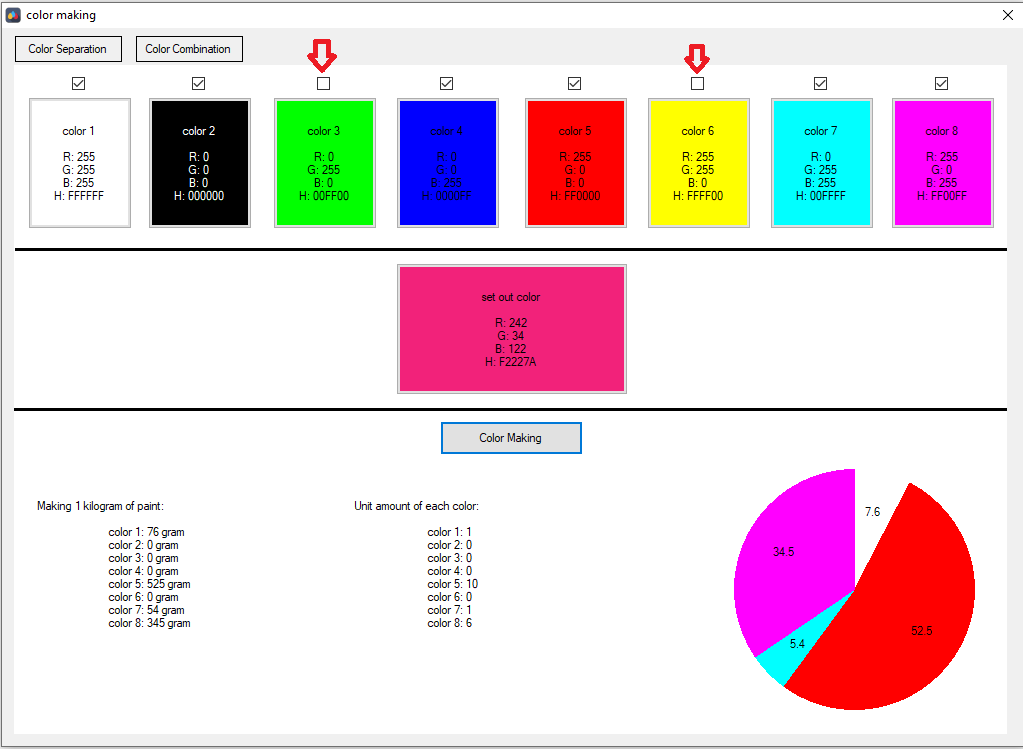Open the Color Separation tab
The image size is (1023, 749).
(67, 49)
